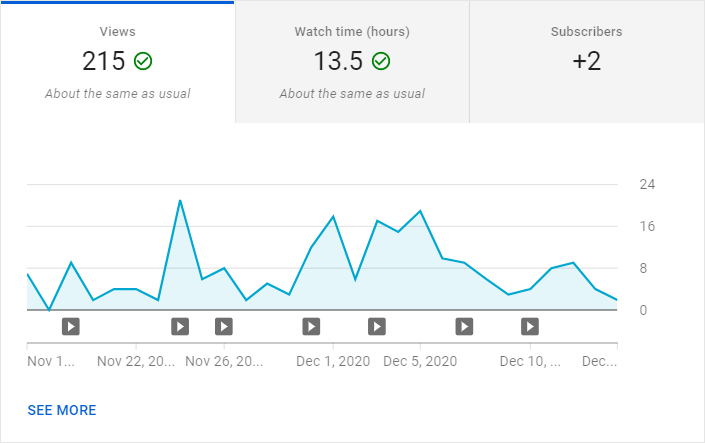Click the highest peak of the views line
705x443 pixels.
click(180, 201)
